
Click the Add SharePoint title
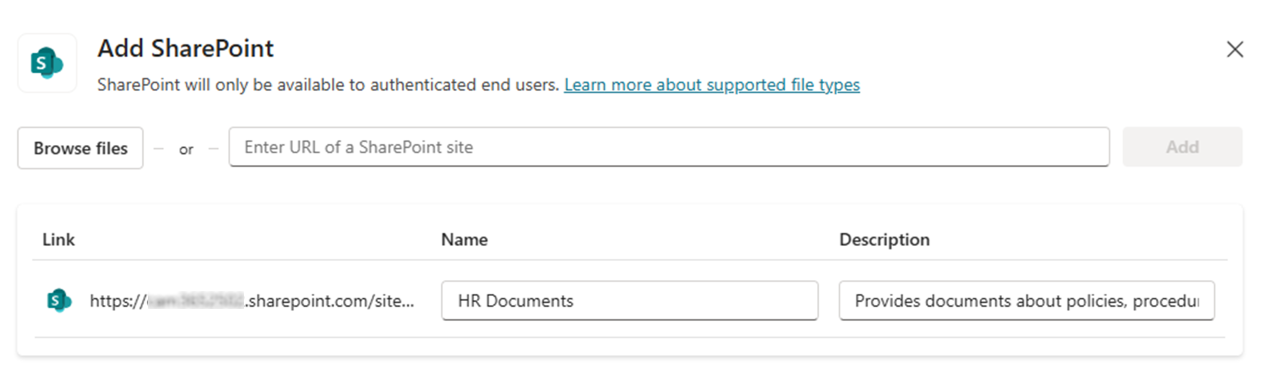point(185,49)
